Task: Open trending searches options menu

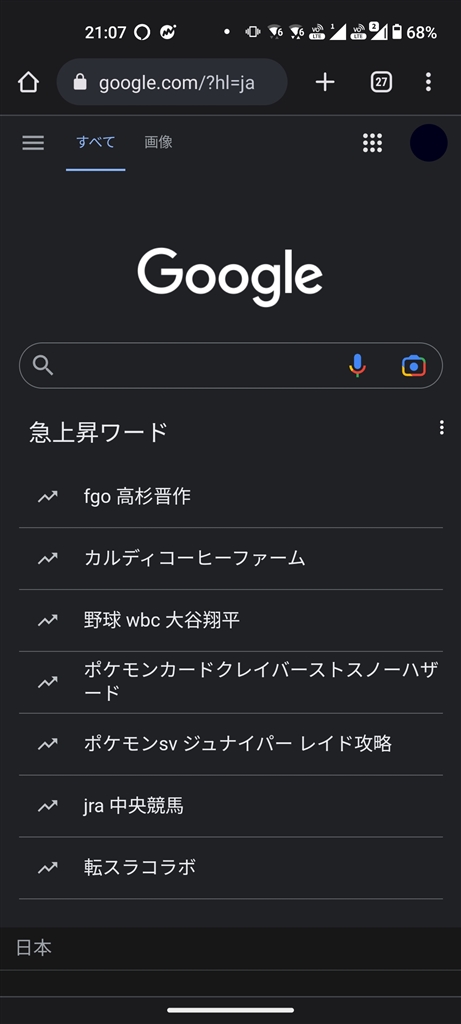Action: pyautogui.click(x=442, y=428)
